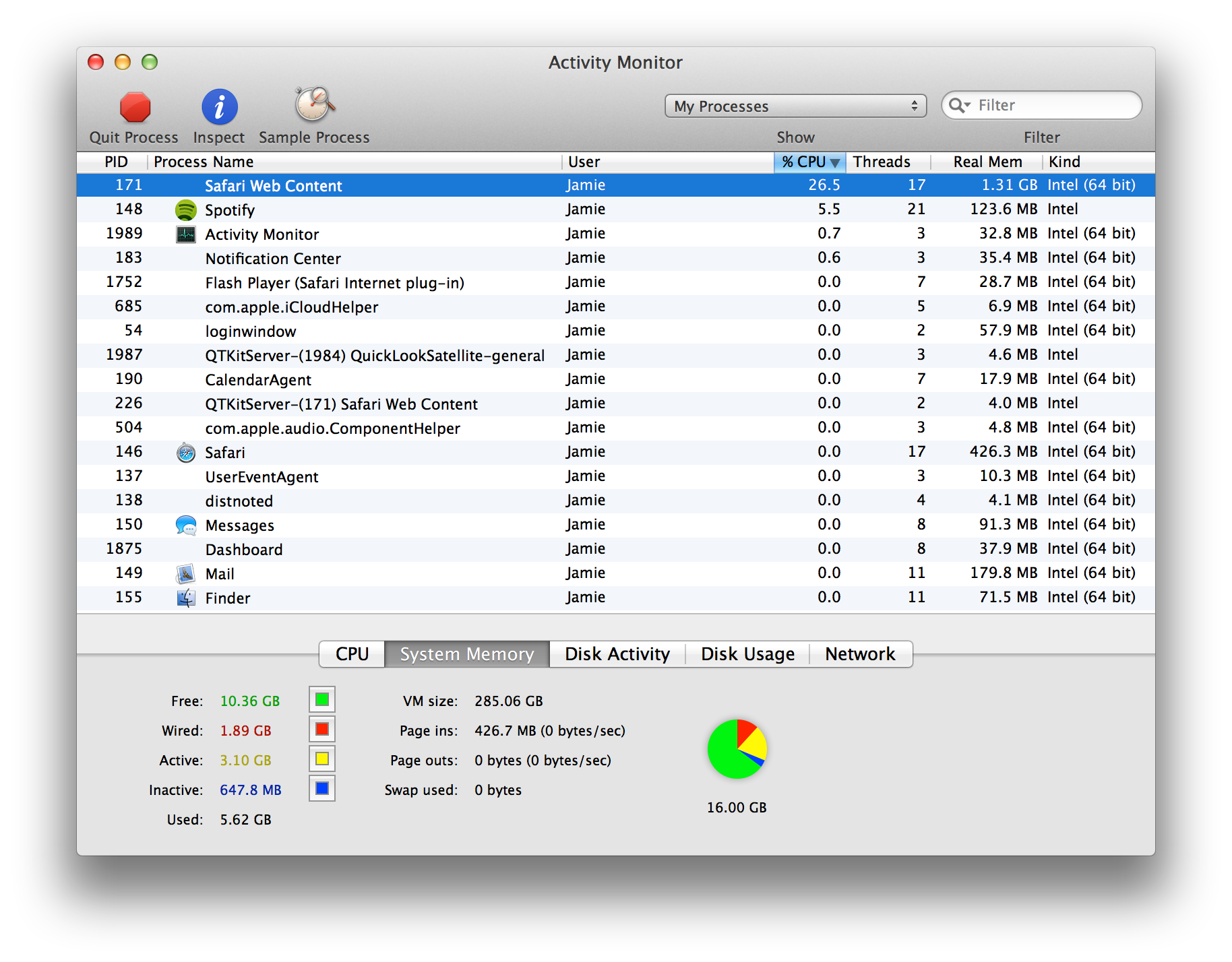Click the green Free memory color swatch

tap(322, 699)
